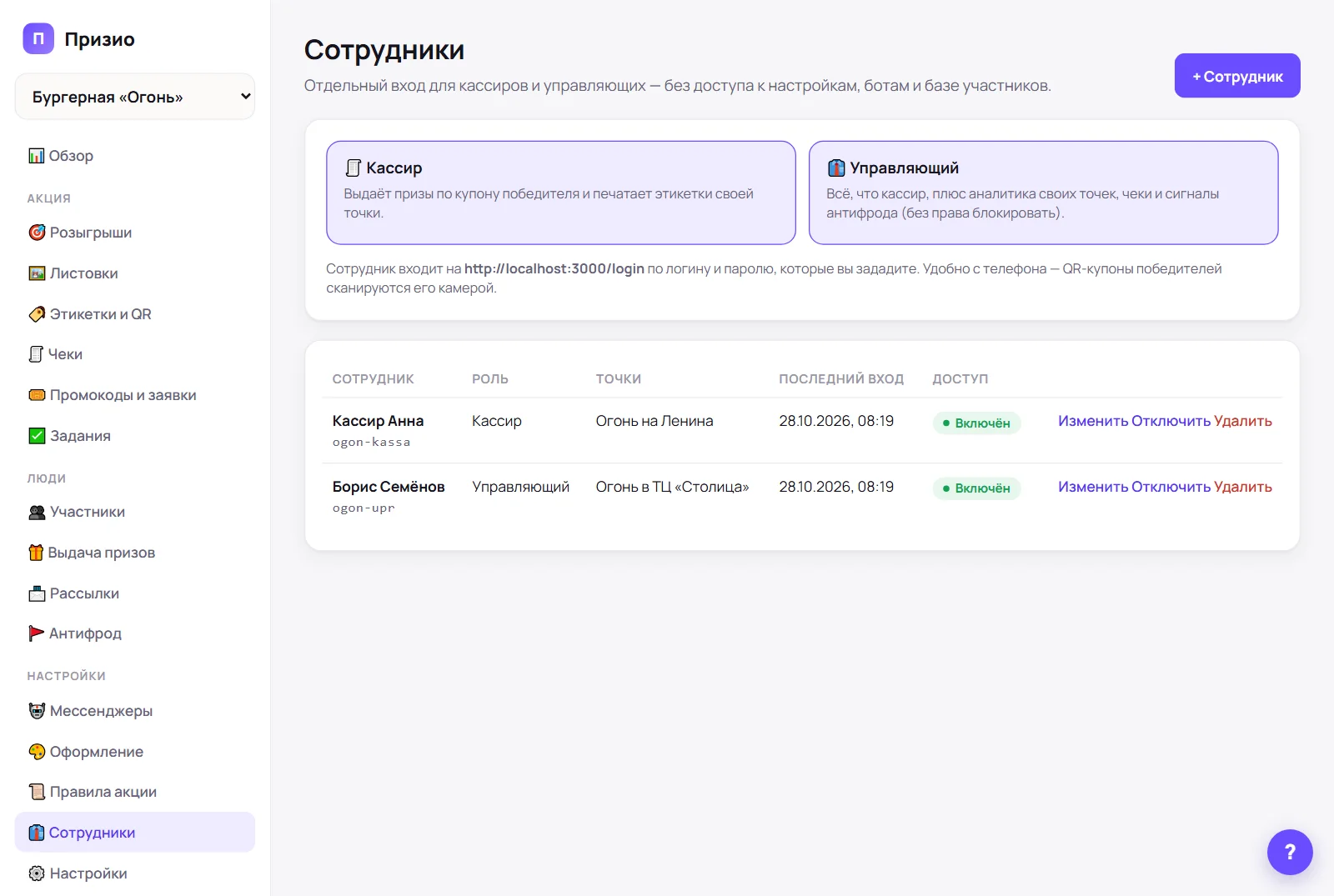Click the Промокоды и заявки ticket icon
The width and height of the screenshot is (1334, 896).
click(37, 395)
